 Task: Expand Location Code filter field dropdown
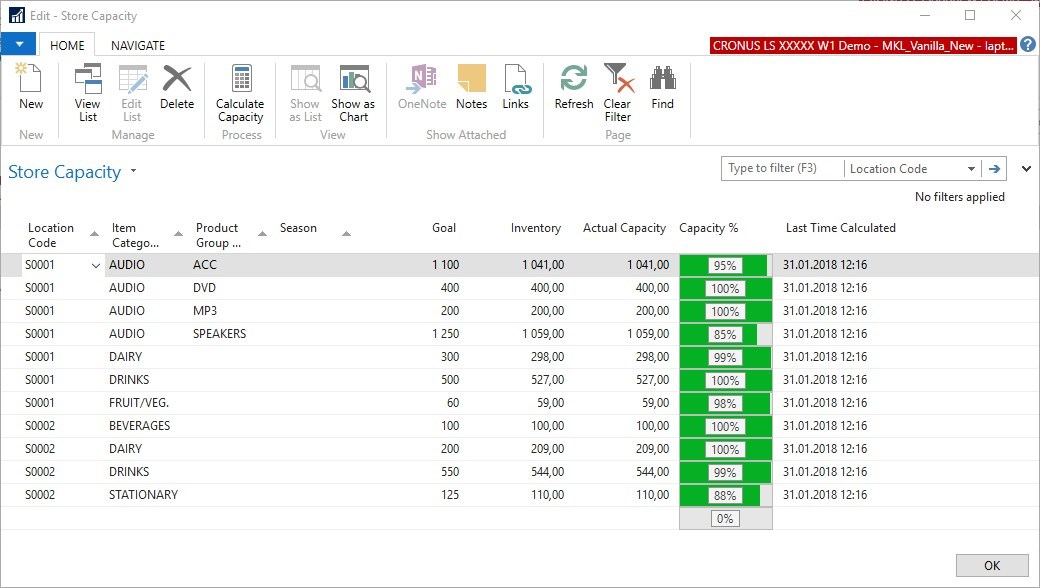click(x=970, y=169)
